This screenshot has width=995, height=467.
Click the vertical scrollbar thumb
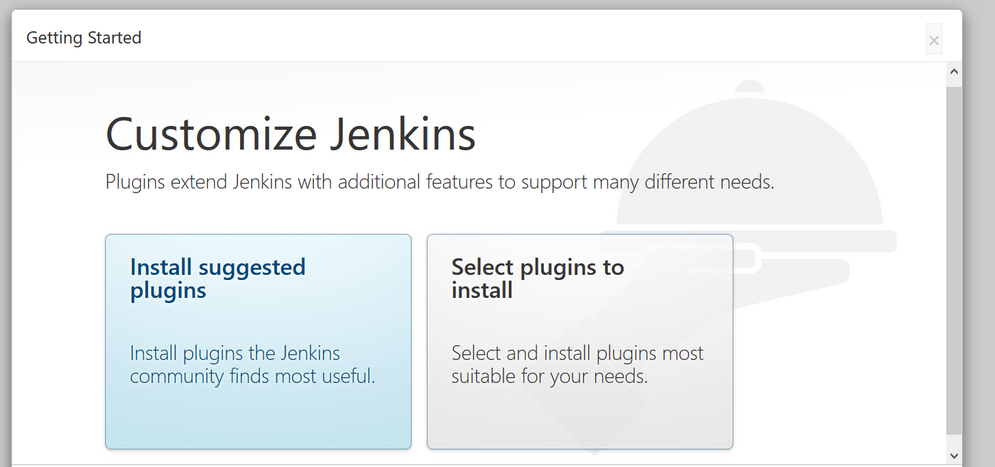pyautogui.click(x=954, y=260)
